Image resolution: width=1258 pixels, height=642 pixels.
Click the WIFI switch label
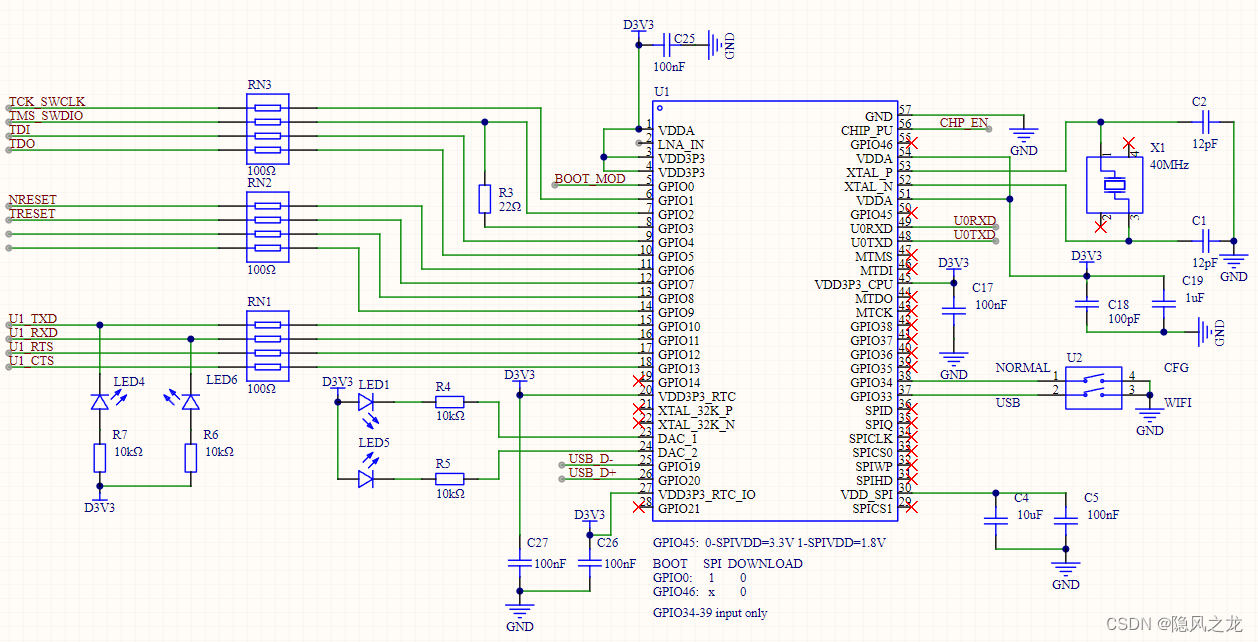pos(1178,404)
